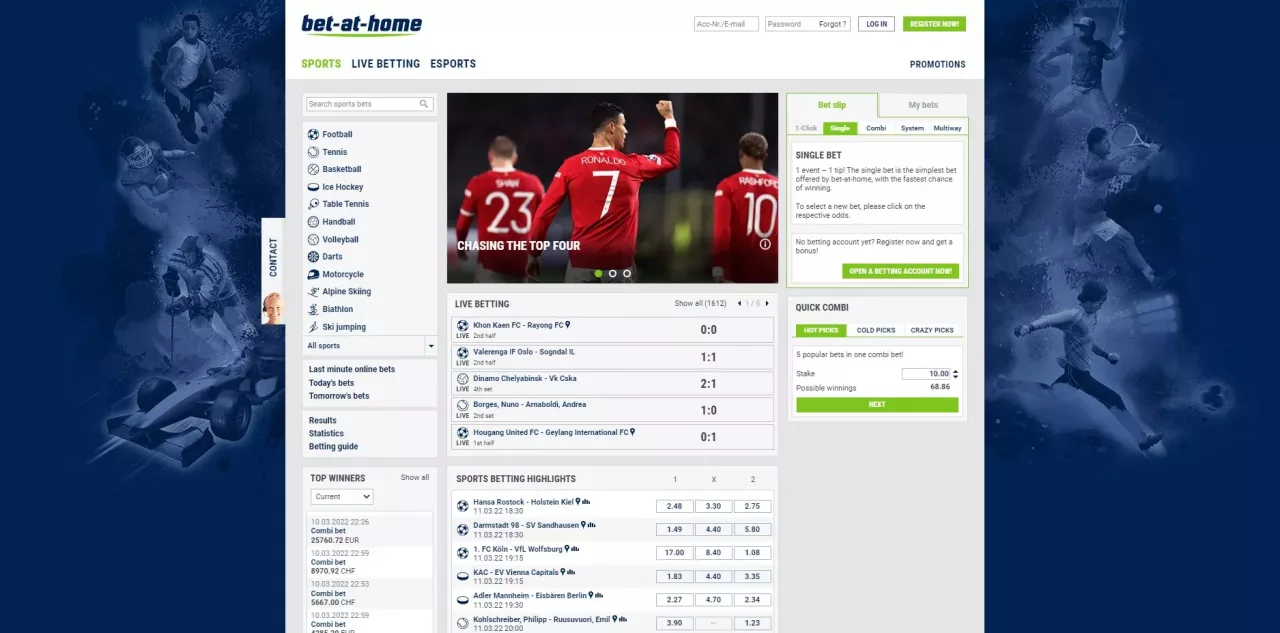
Task: Click the Table Tennis paddle icon
Action: pos(313,204)
